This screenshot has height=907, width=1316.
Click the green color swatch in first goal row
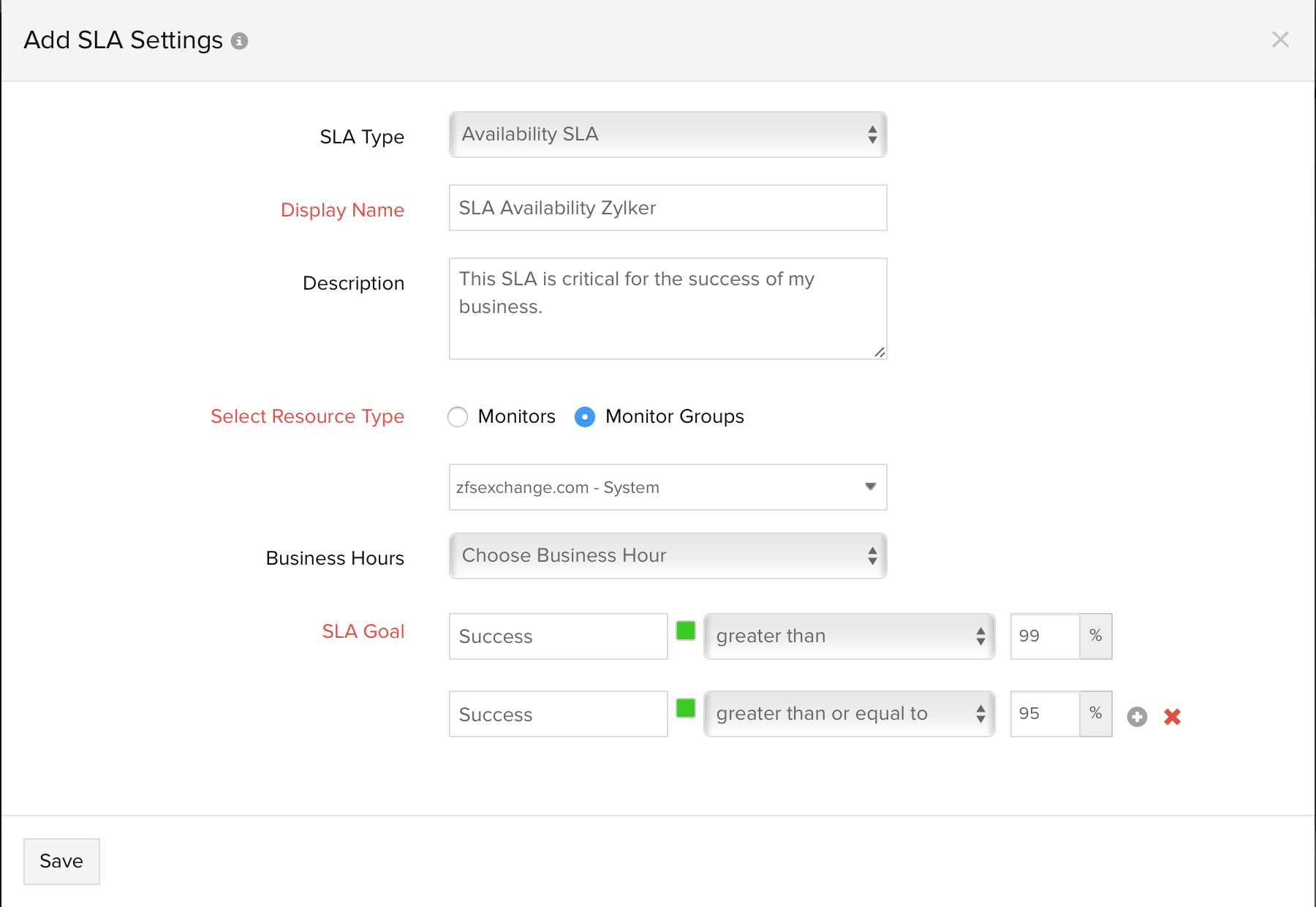686,631
